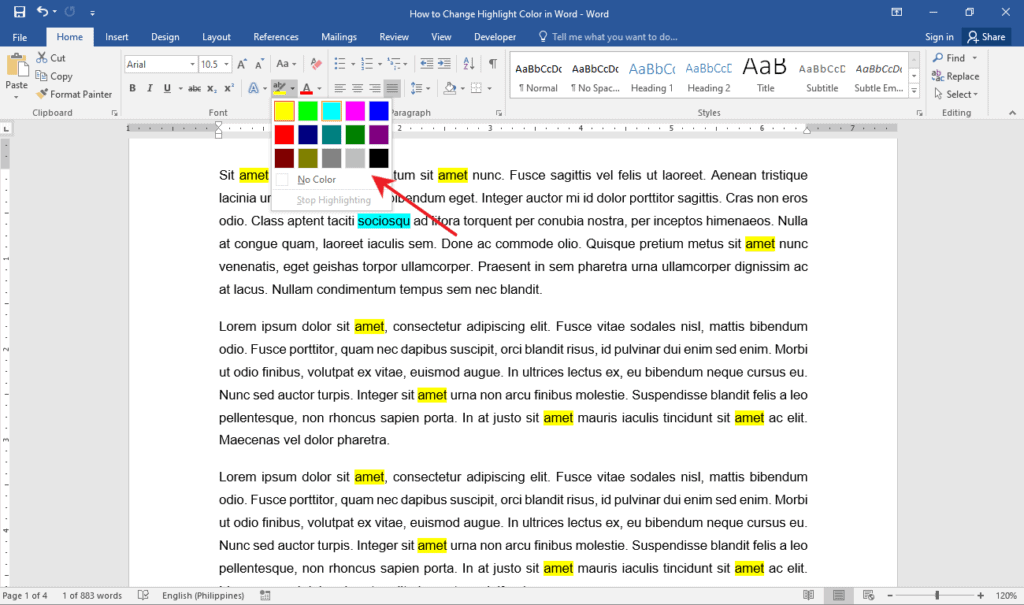
Task: Apply superscript formatting
Action: pyautogui.click(x=229, y=88)
